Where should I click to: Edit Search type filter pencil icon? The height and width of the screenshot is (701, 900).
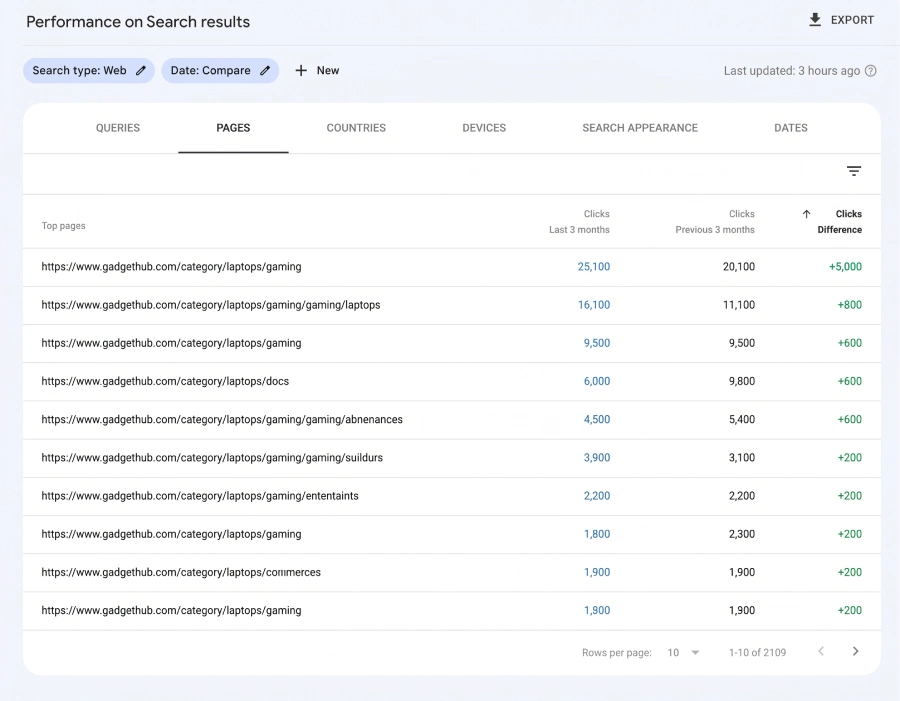tap(141, 71)
